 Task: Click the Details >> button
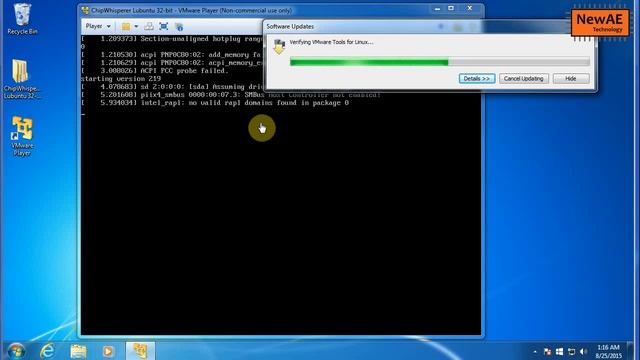[477, 78]
